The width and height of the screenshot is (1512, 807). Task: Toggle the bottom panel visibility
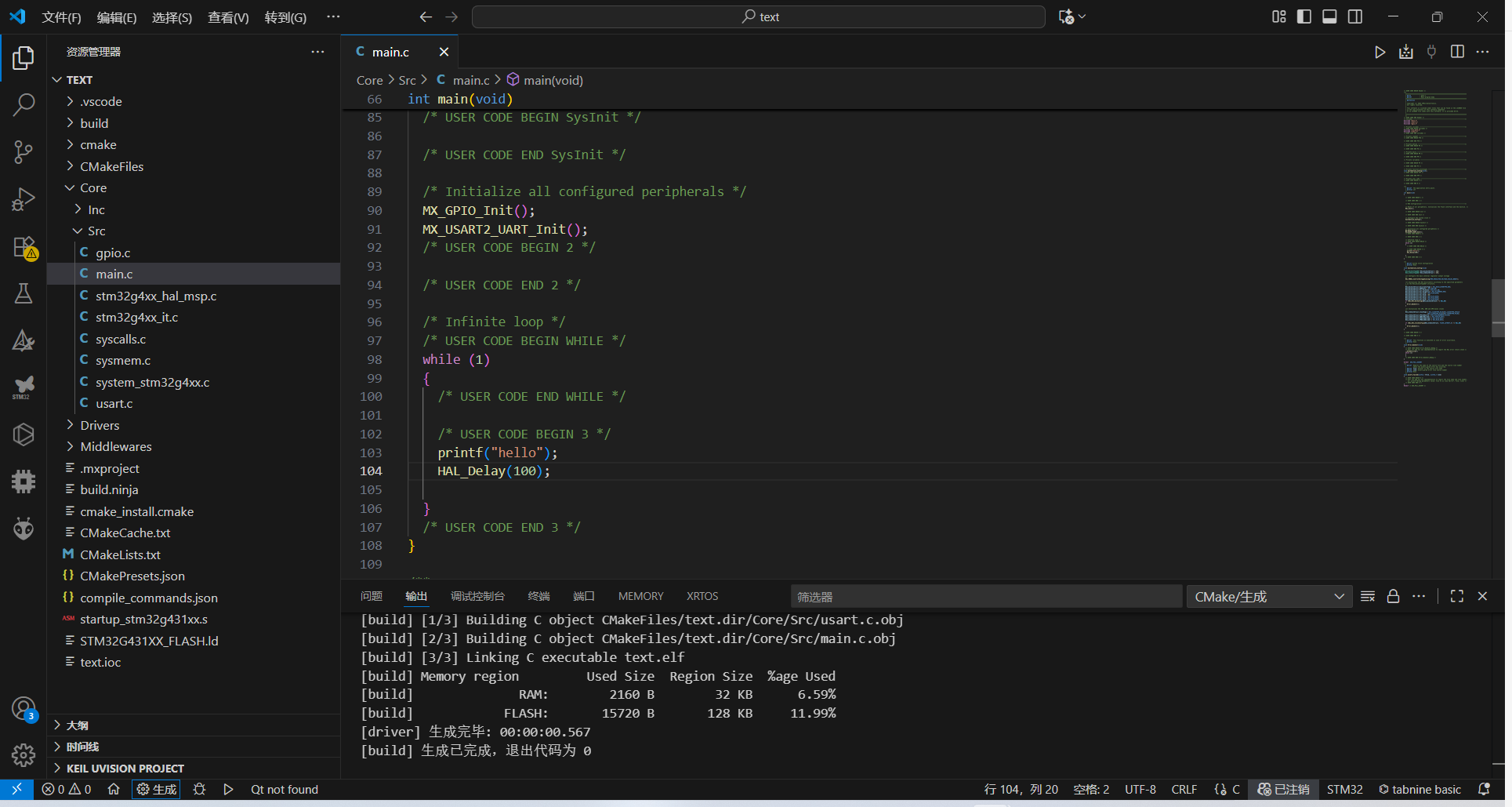[x=1329, y=16]
